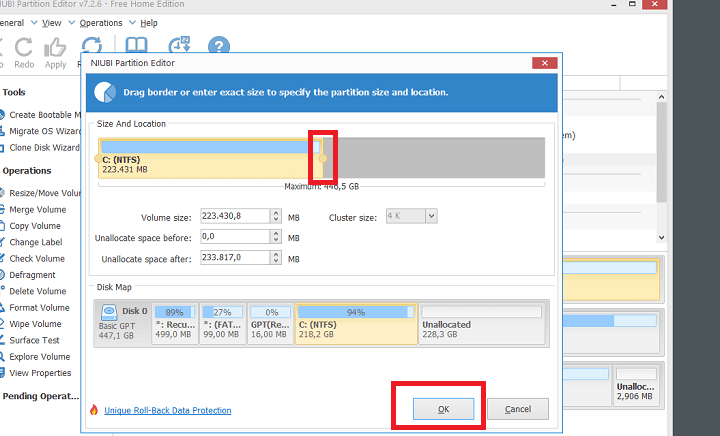Click the Volume size input field
The width and height of the screenshot is (720, 436).
click(236, 216)
